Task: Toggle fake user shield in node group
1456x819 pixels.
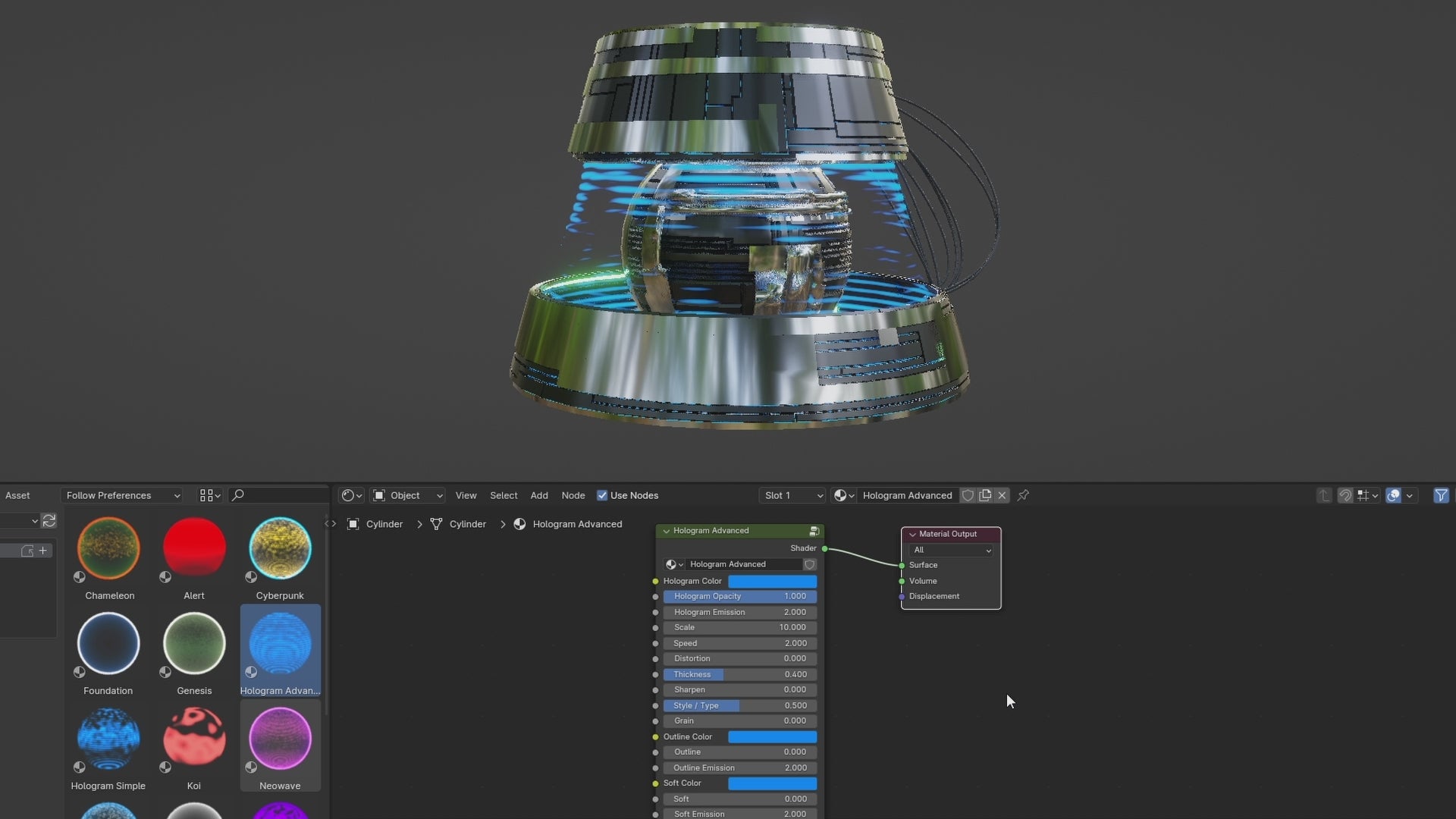Action: [x=810, y=564]
